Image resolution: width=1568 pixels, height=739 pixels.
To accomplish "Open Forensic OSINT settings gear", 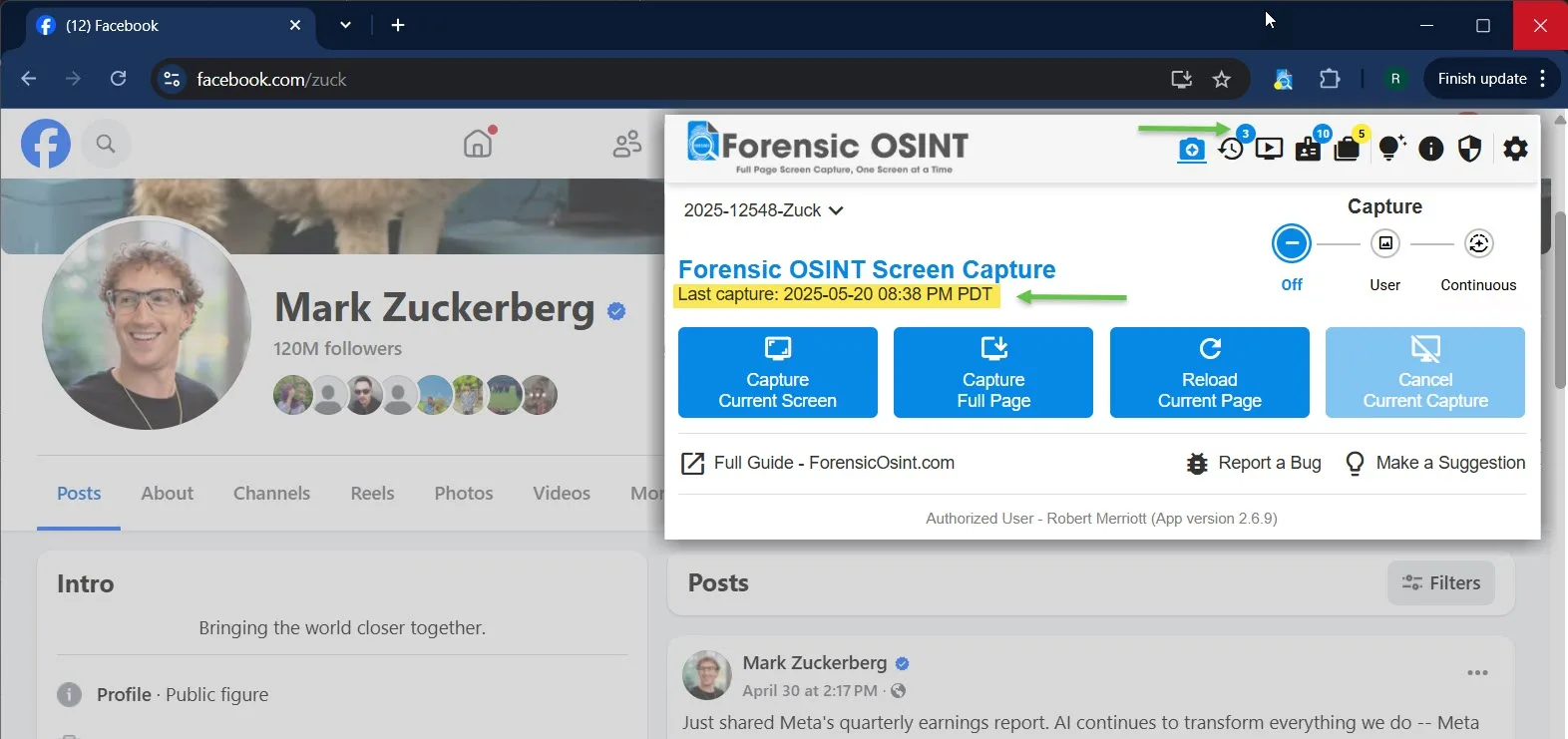I will pos(1515,150).
